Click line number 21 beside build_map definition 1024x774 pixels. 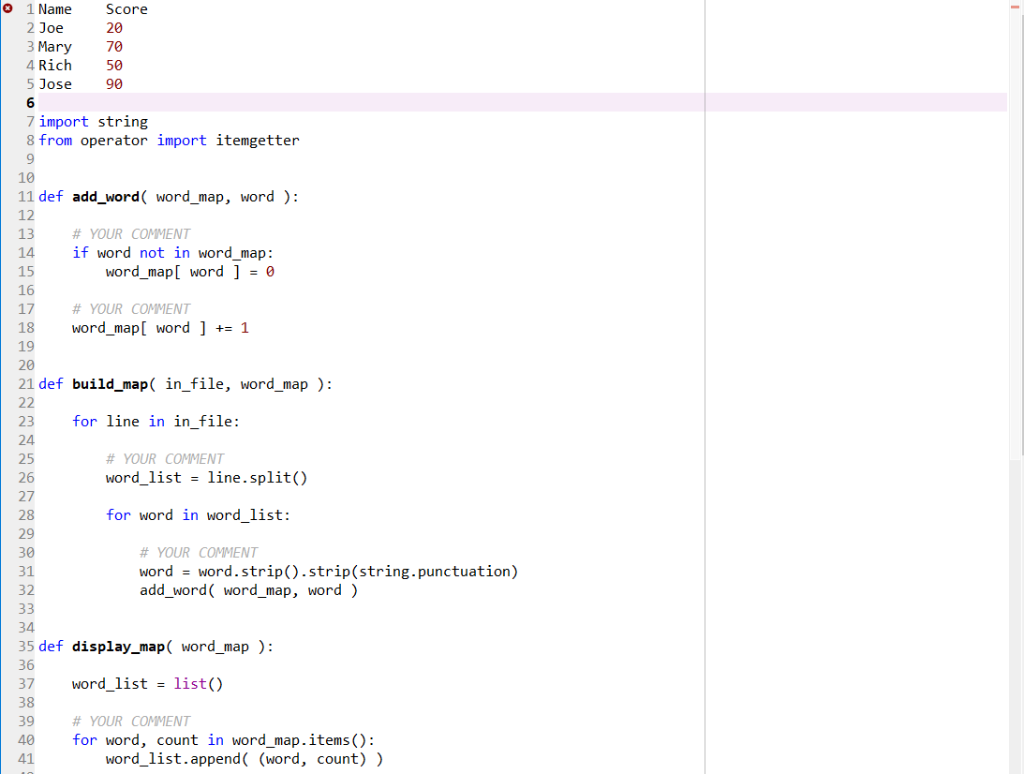(25, 384)
